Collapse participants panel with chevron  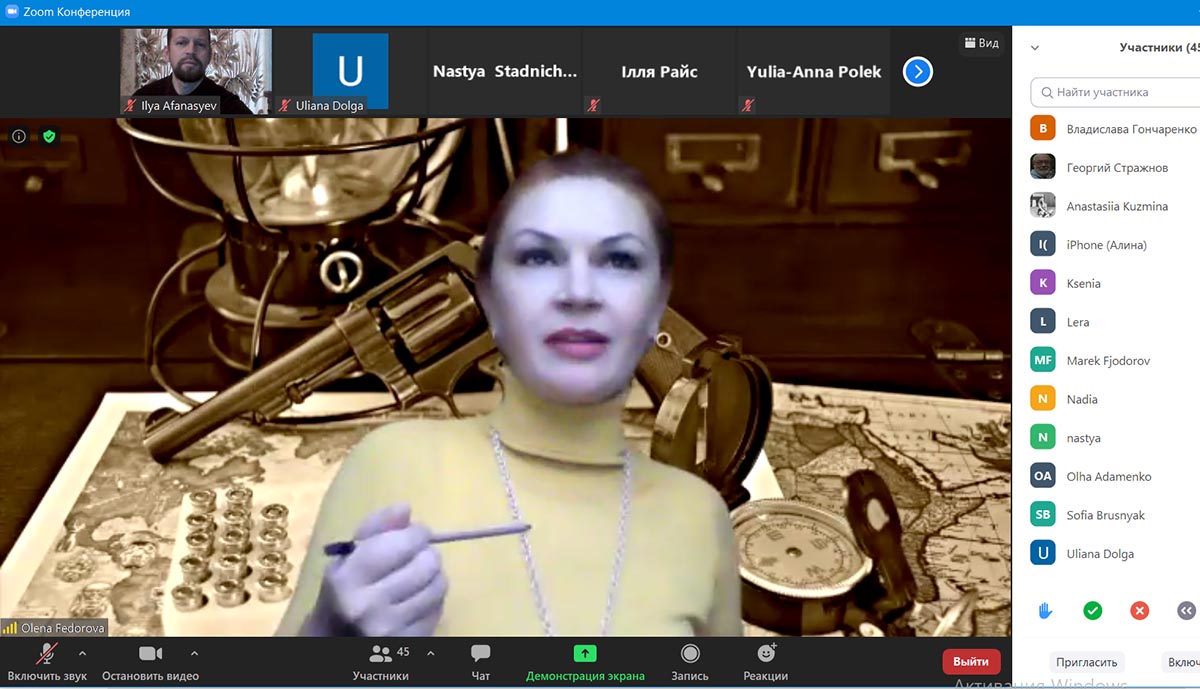coord(1035,47)
